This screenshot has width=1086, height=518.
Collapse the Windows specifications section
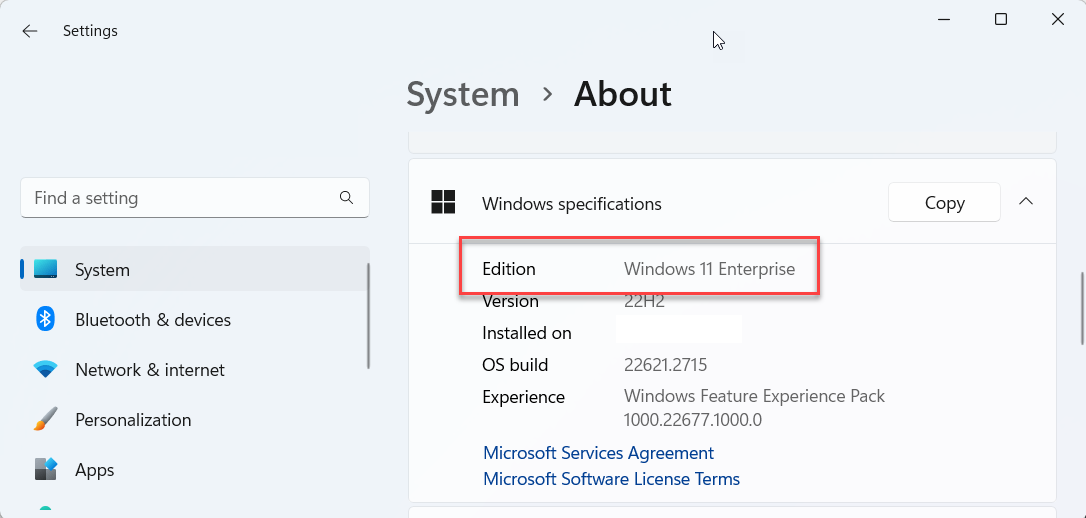tap(1026, 202)
